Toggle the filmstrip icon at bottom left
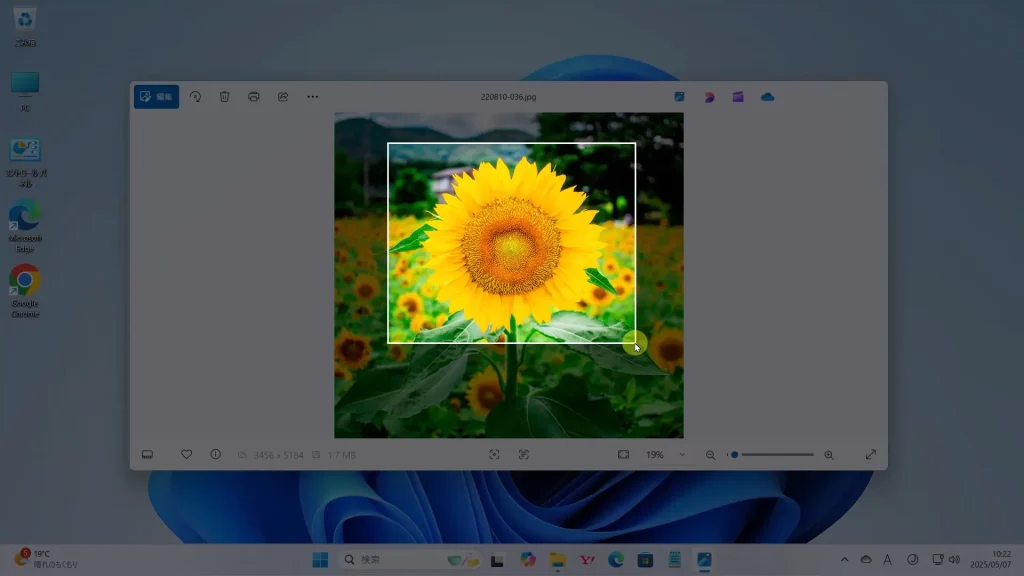This screenshot has height=576, width=1024. pyautogui.click(x=148, y=455)
